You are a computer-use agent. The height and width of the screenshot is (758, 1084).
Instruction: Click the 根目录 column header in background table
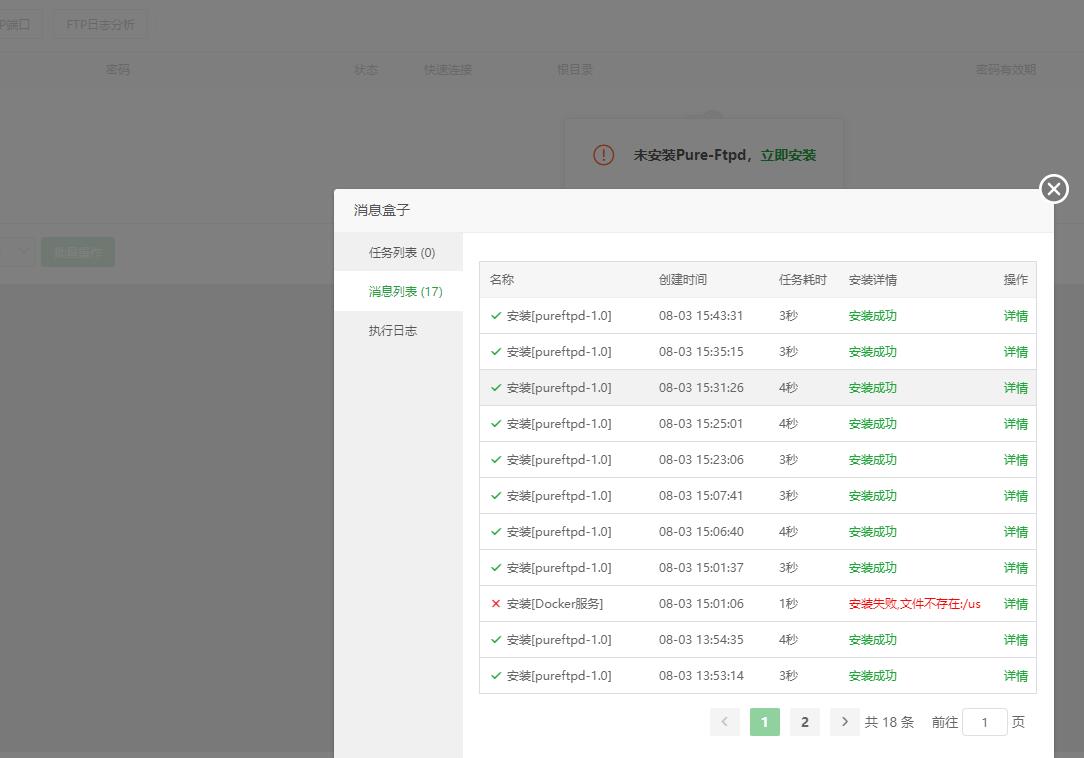click(574, 69)
